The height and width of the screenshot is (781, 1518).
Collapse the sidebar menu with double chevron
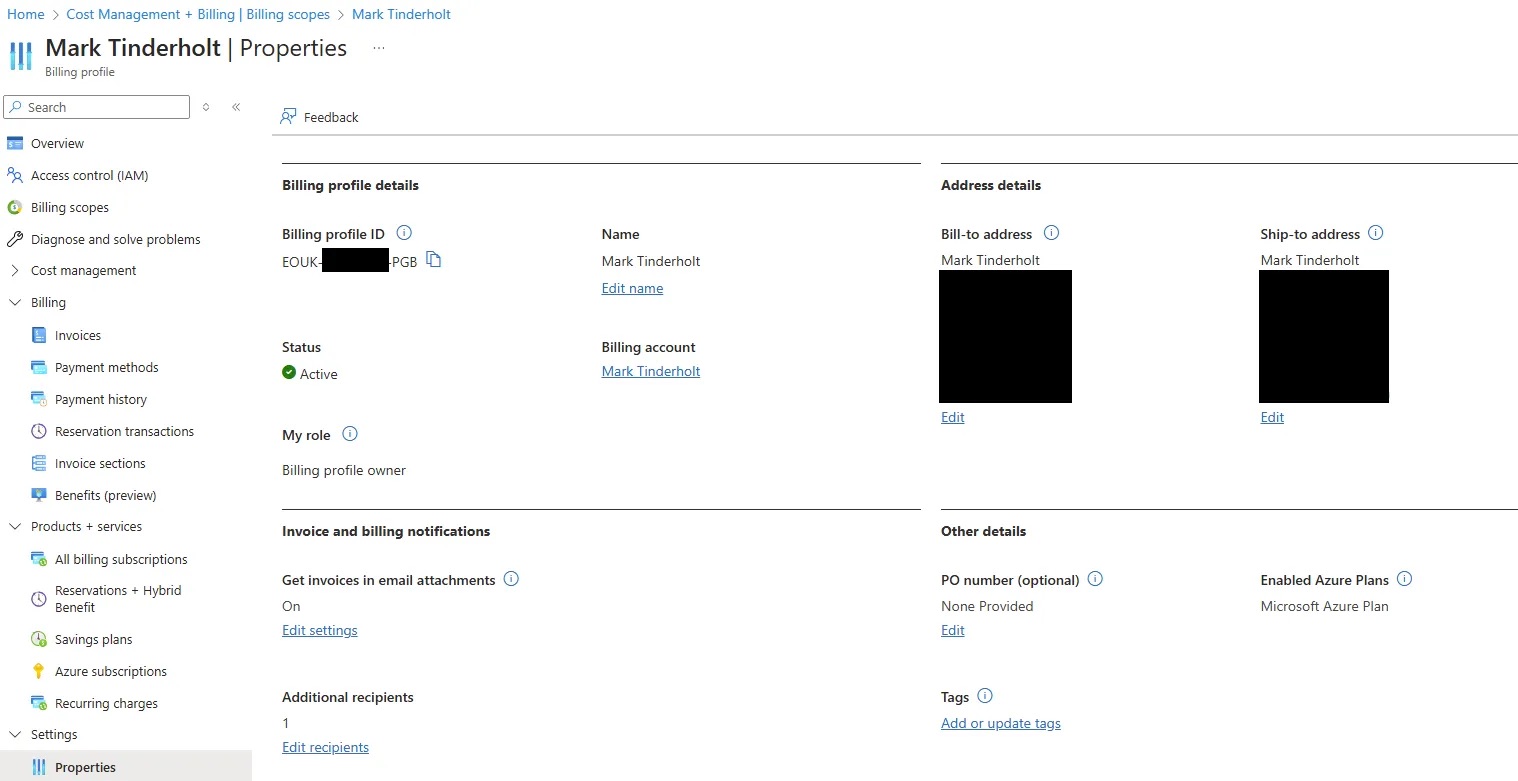(236, 107)
